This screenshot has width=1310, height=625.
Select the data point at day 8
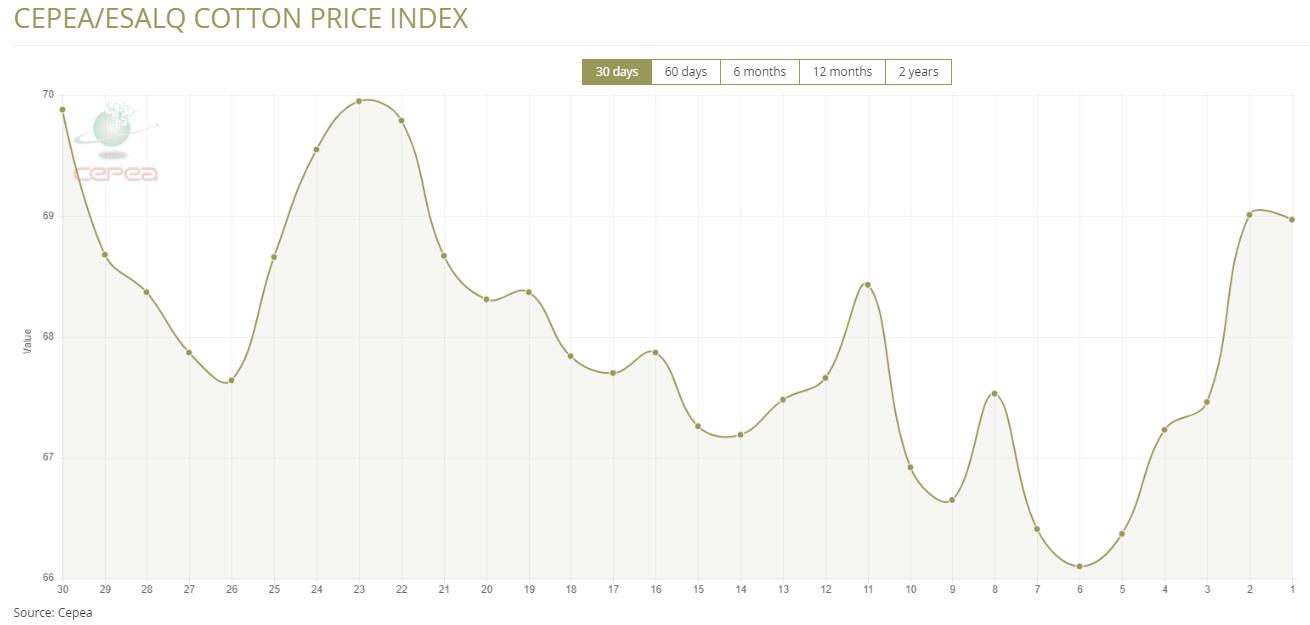pos(994,394)
